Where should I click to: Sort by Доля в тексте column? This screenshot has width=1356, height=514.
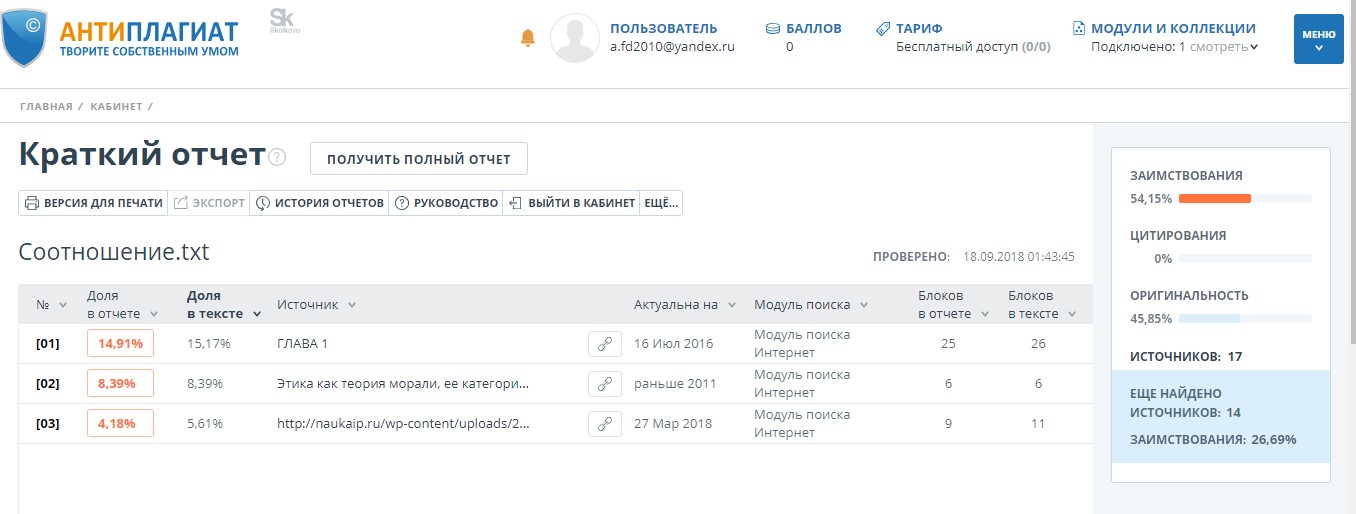(224, 305)
